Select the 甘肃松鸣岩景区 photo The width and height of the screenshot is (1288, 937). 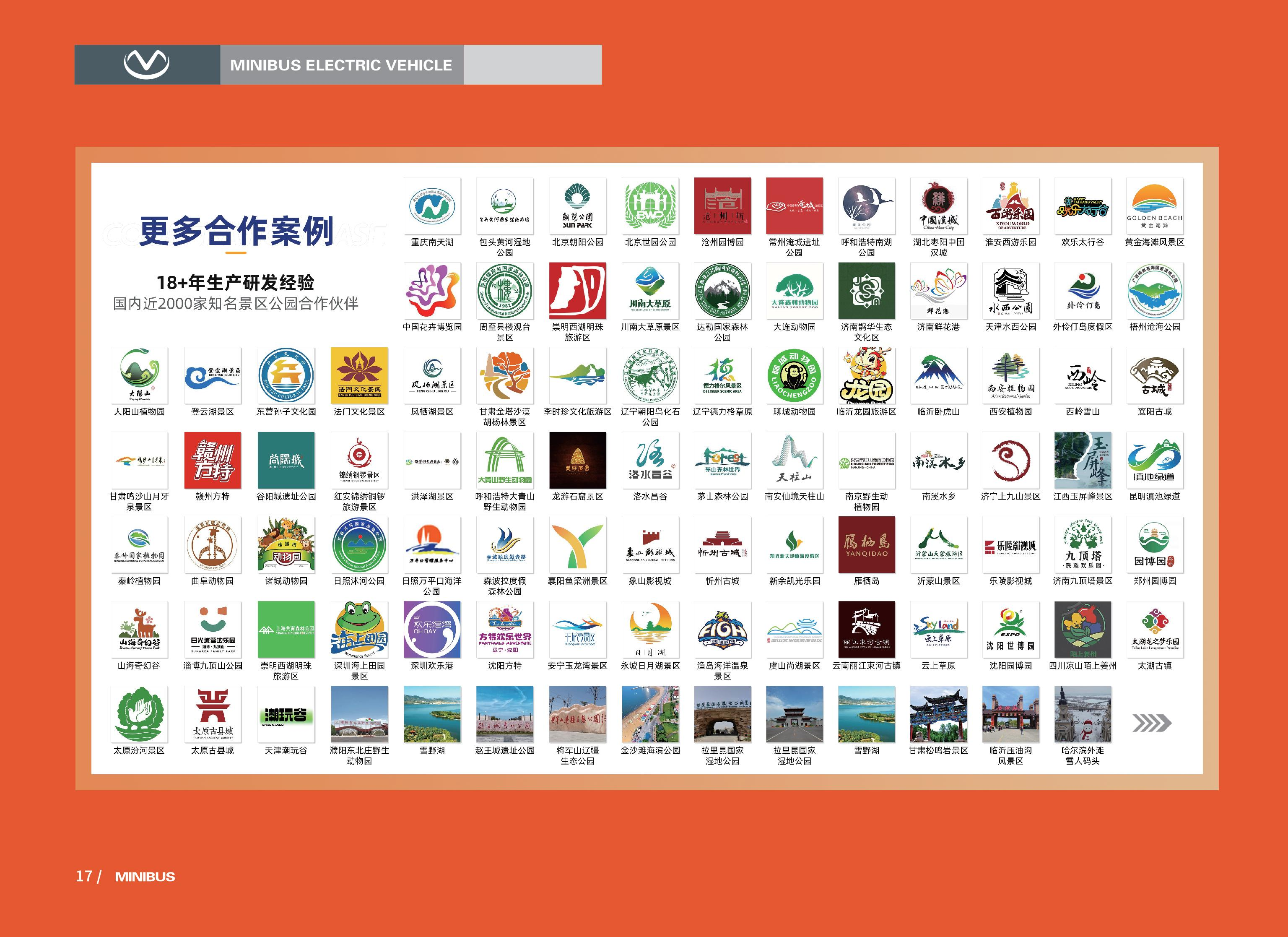coord(939,714)
